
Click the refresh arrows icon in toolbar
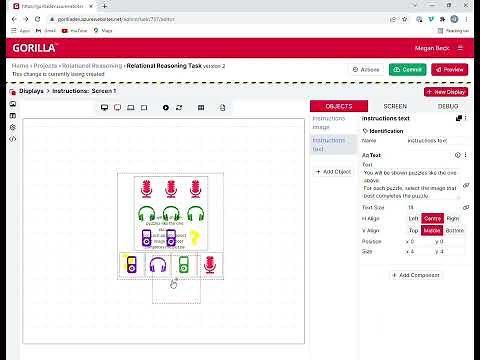179,108
